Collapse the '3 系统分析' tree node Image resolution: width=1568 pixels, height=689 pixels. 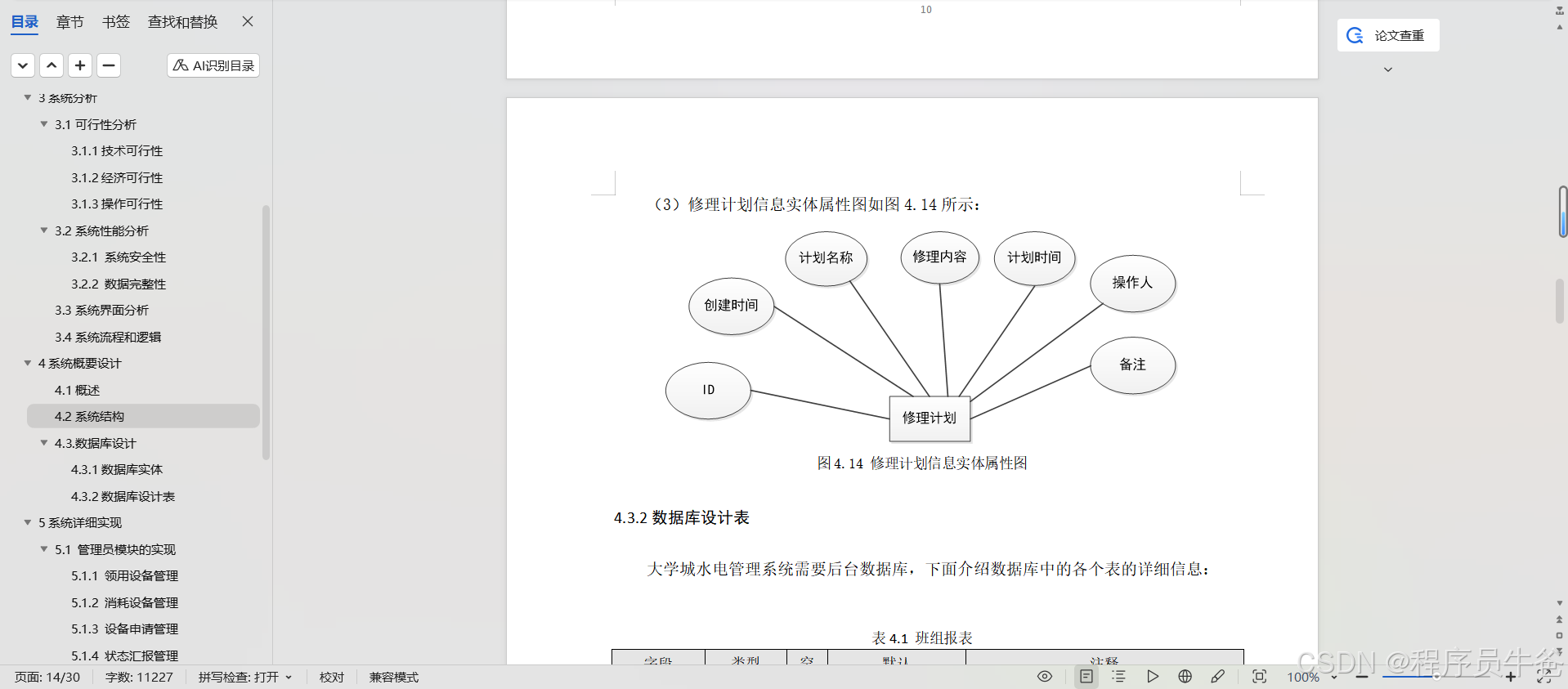28,97
